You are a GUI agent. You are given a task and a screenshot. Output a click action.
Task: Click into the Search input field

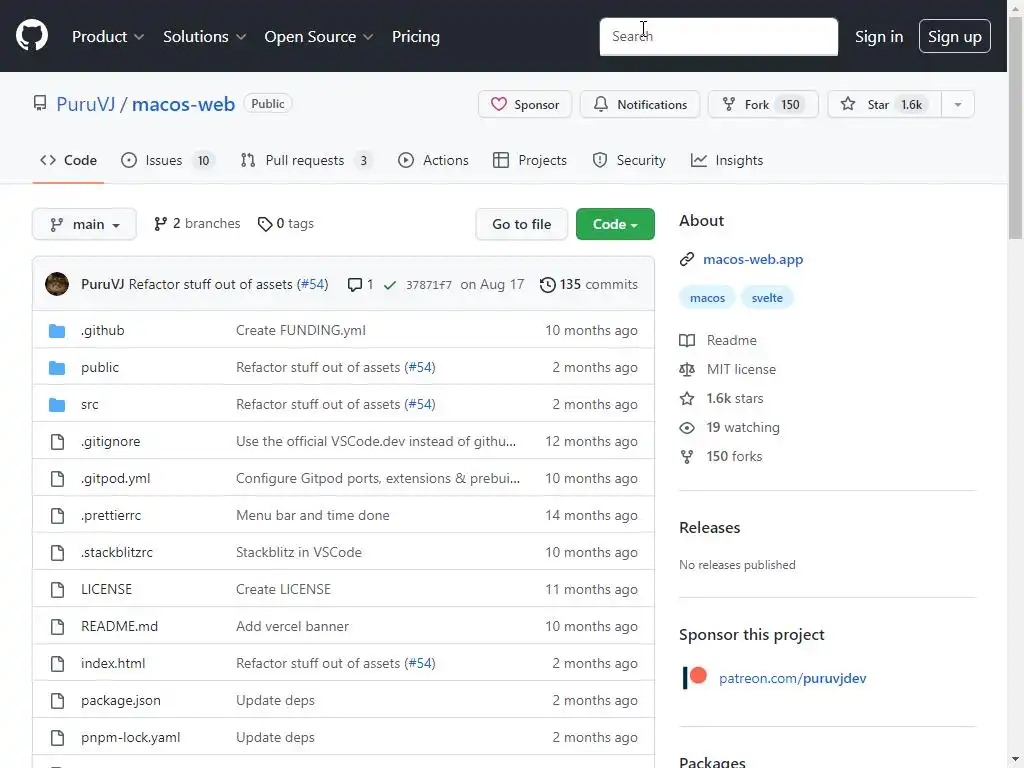click(x=718, y=37)
